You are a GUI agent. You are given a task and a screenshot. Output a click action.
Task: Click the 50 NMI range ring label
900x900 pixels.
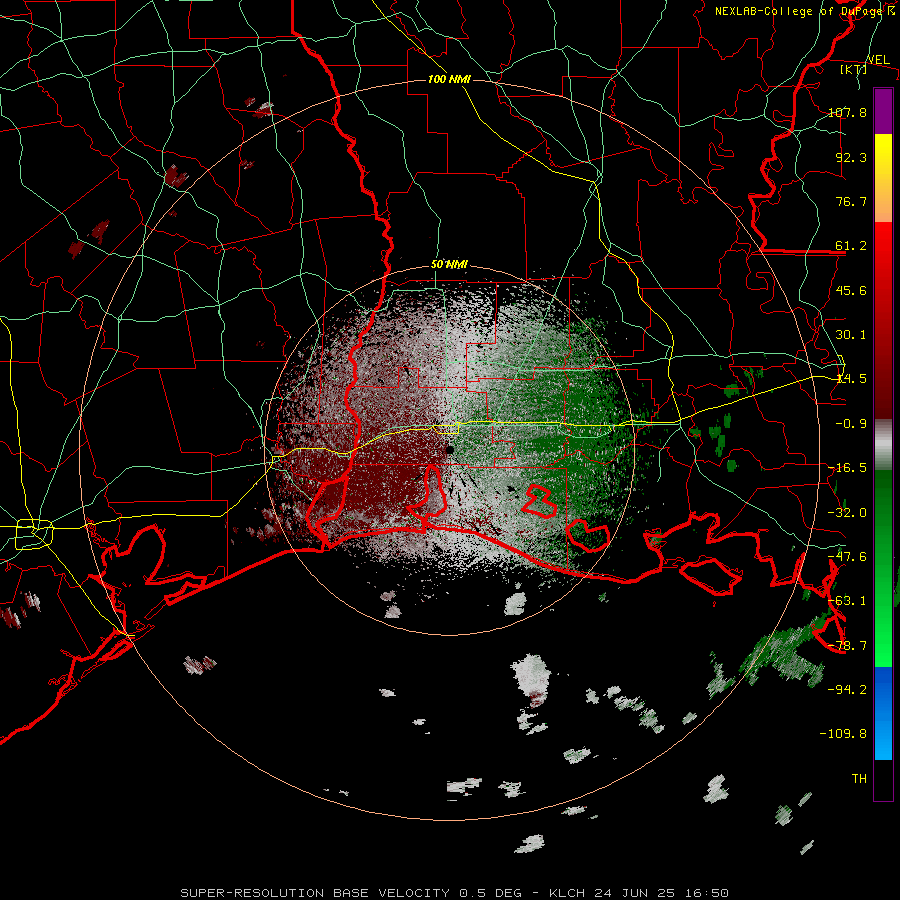point(449,265)
